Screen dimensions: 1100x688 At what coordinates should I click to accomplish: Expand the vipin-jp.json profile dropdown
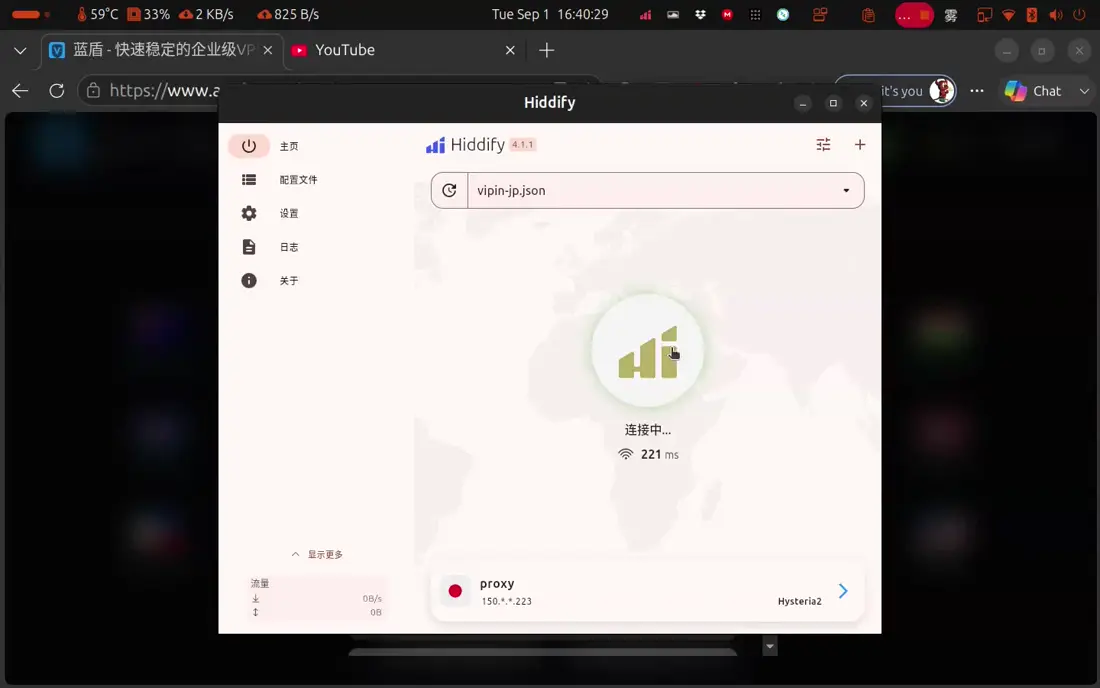point(846,191)
